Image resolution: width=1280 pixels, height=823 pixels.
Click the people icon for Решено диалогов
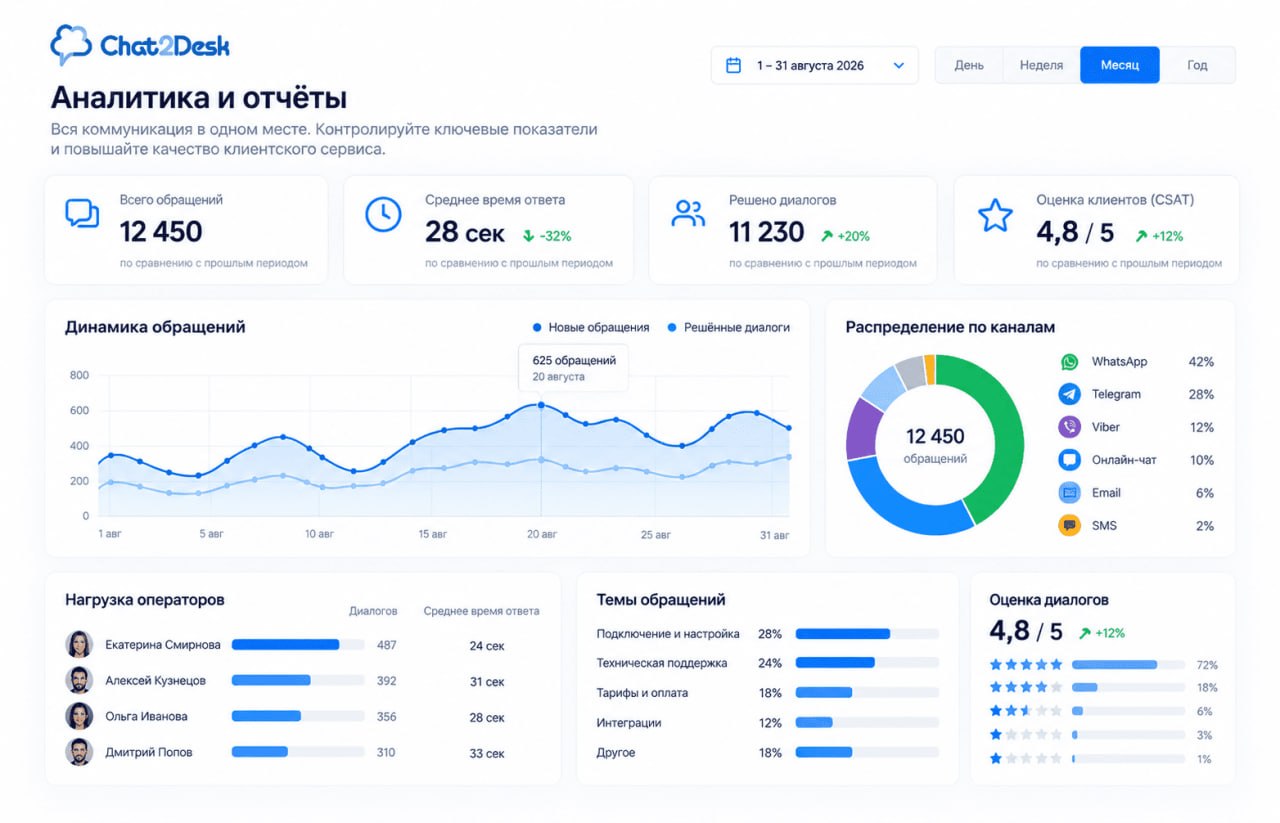point(688,214)
